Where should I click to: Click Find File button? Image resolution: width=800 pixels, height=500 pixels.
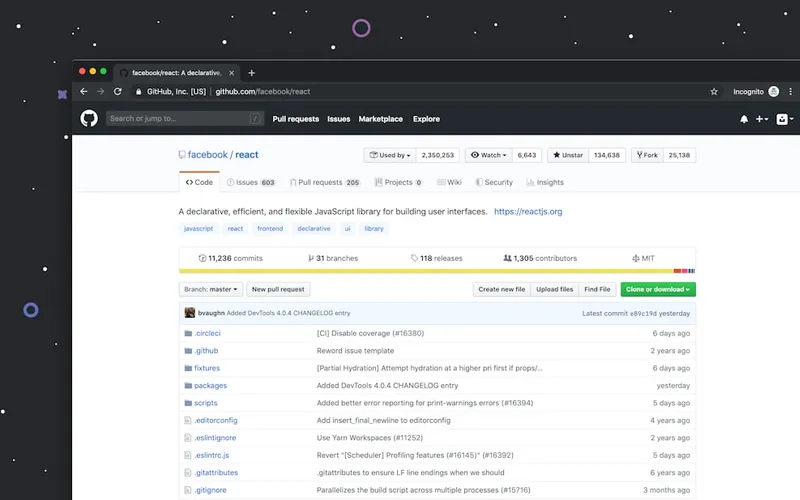pos(597,289)
